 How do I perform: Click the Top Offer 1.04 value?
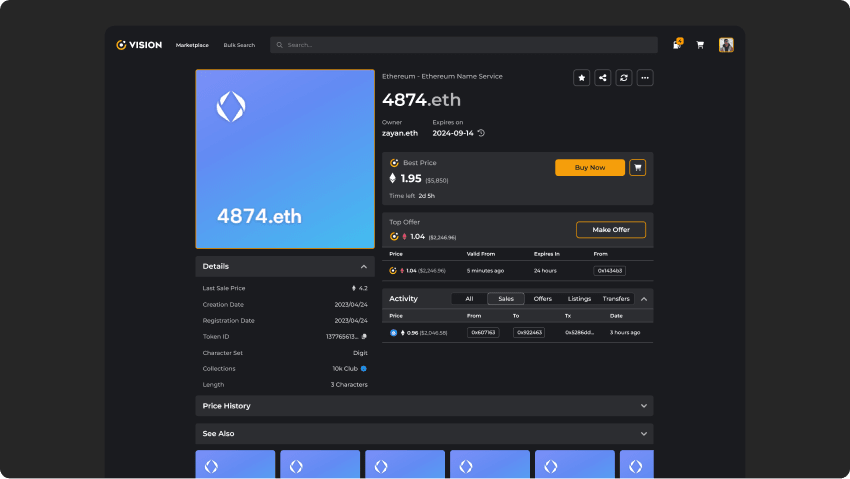(417, 237)
